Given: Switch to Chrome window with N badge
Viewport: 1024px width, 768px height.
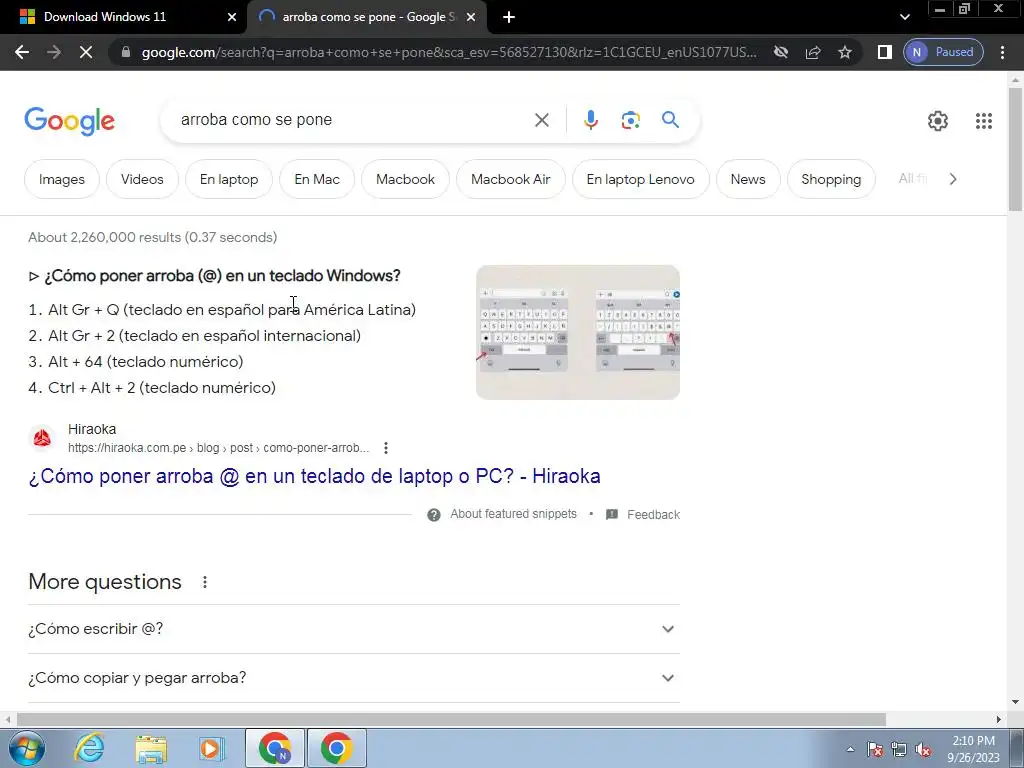Looking at the screenshot, I should tap(275, 748).
